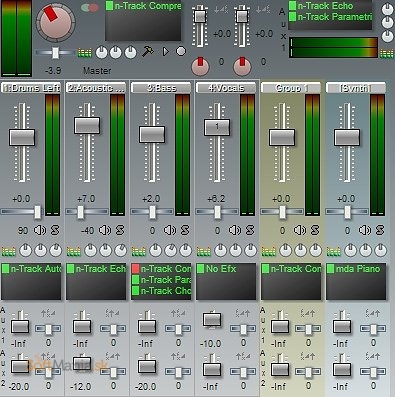Click the Acoustic channel volume fader at +7.0
395x397 pixels.
coord(87,125)
